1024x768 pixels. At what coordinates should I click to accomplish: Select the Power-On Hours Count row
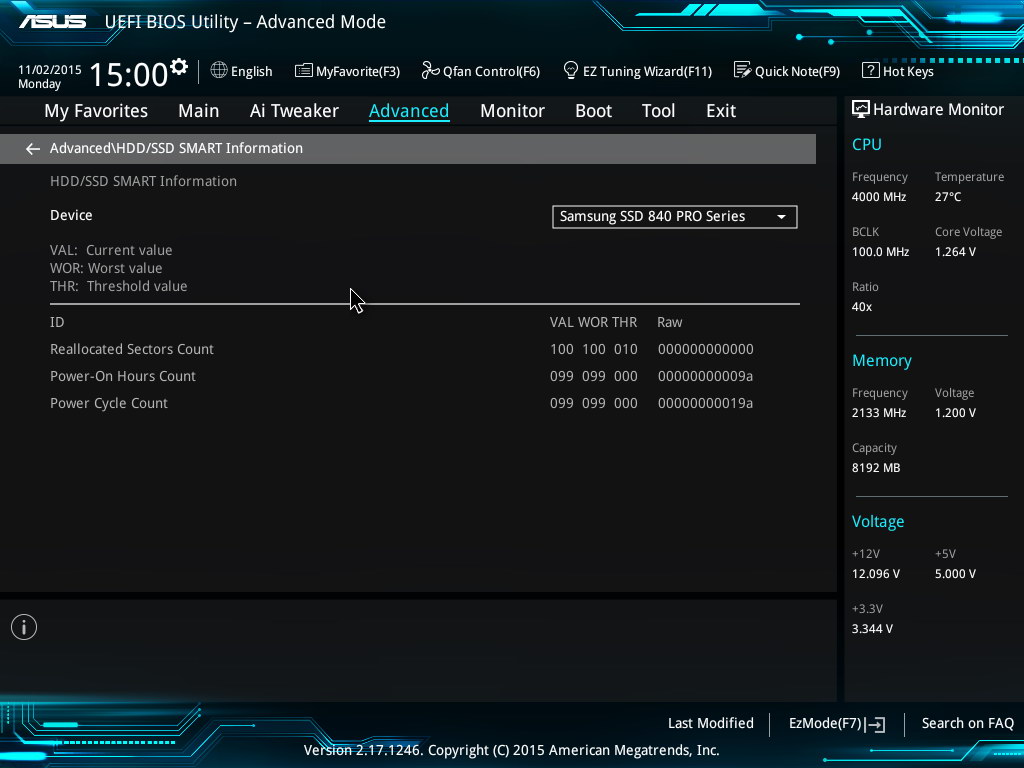(x=123, y=376)
